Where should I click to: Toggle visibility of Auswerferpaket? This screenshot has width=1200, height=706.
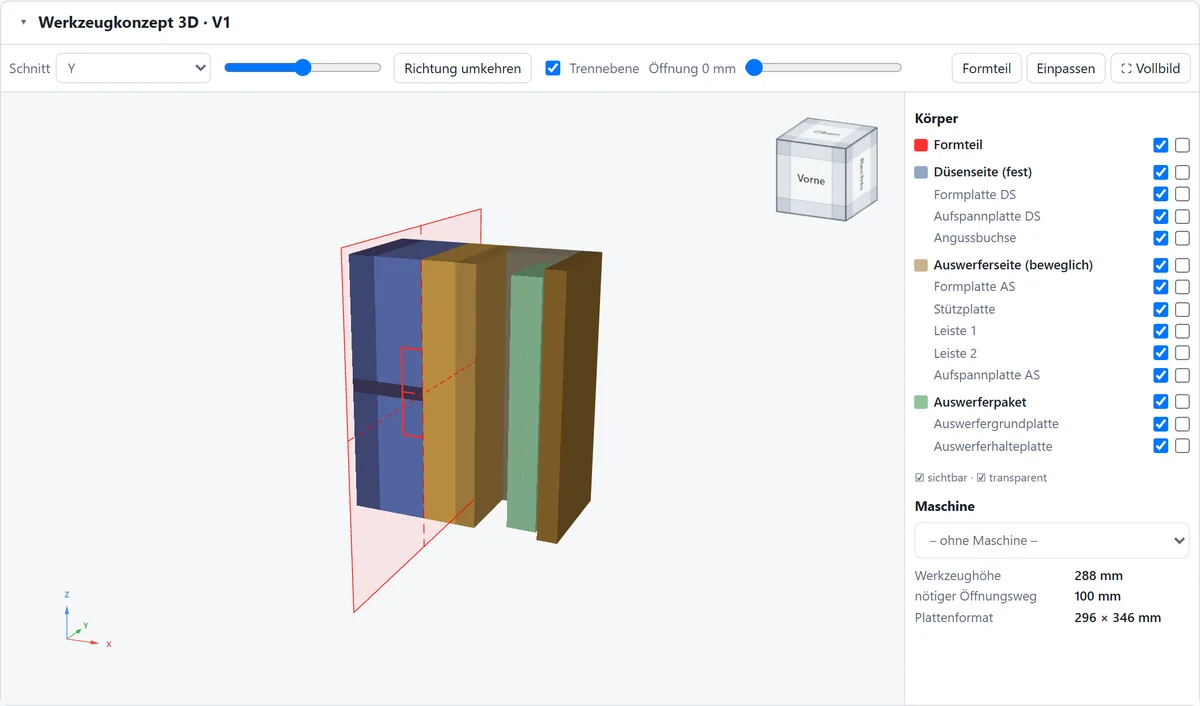[x=1161, y=402]
